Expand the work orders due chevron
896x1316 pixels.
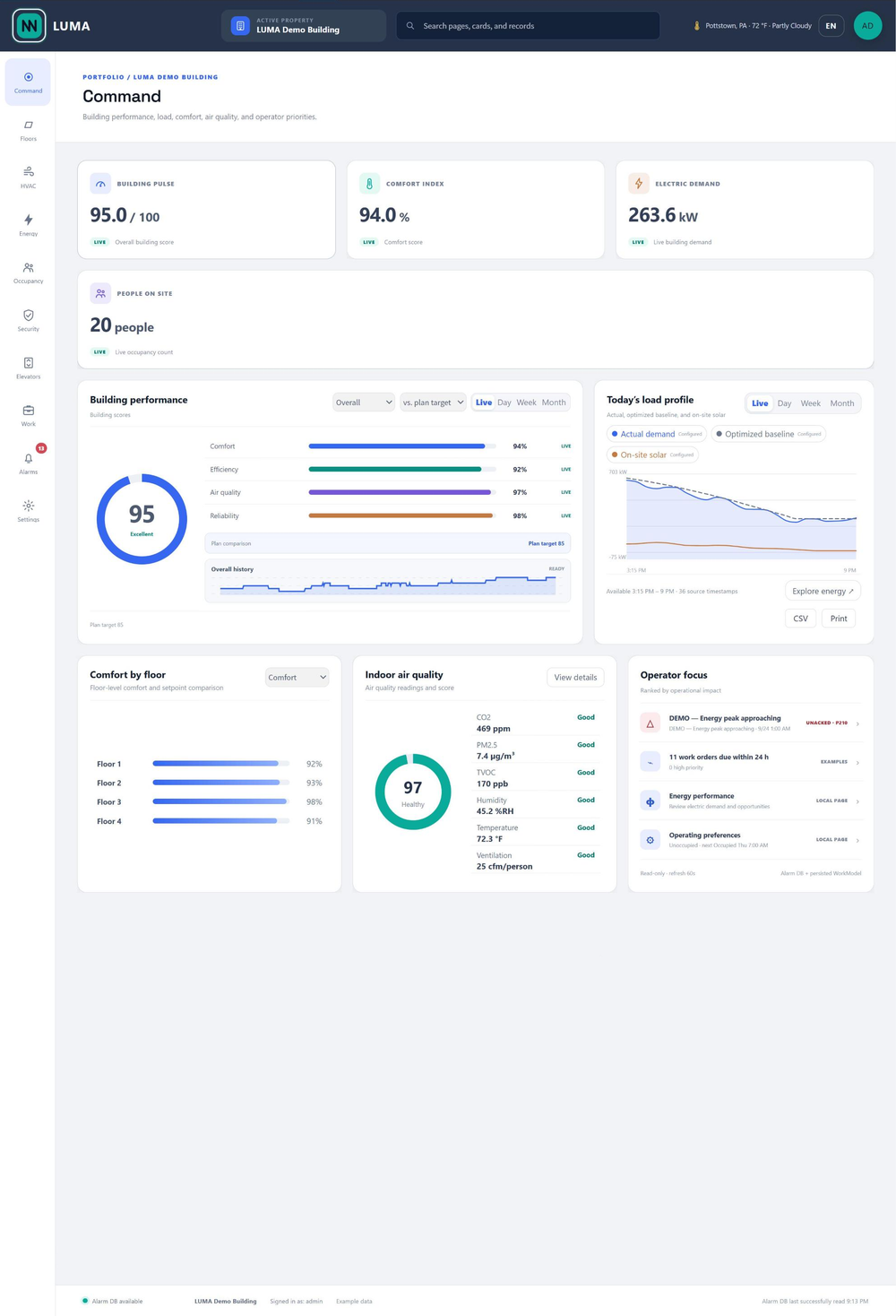pos(857,763)
